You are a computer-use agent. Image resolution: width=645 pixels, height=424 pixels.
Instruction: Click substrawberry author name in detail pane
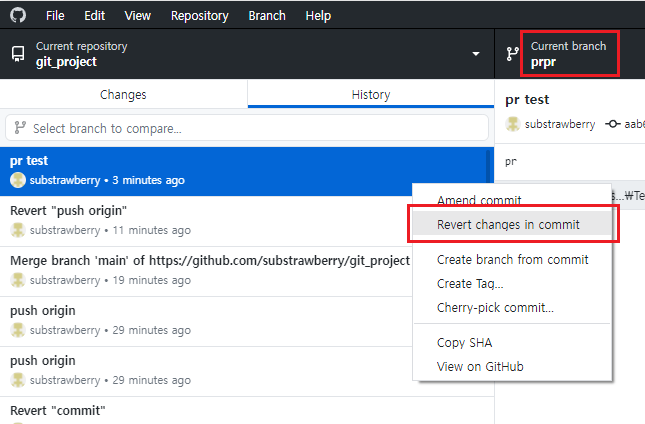[560, 124]
